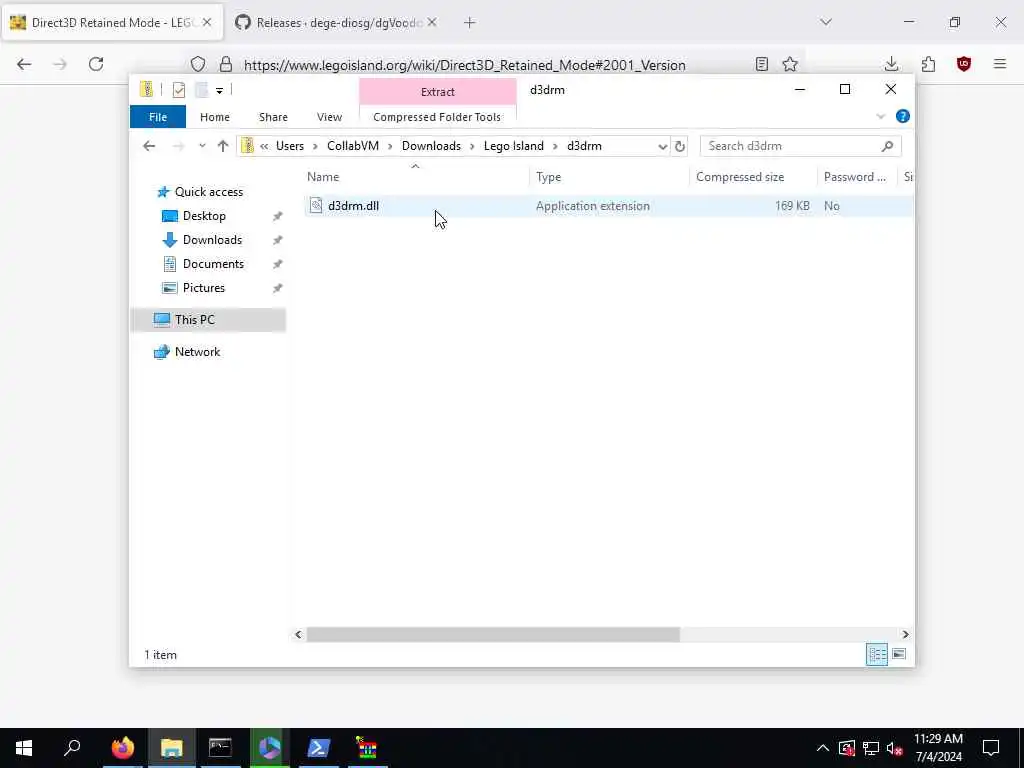Click the Firefox tracking protection shield icon
1024x768 pixels.
(x=198, y=64)
